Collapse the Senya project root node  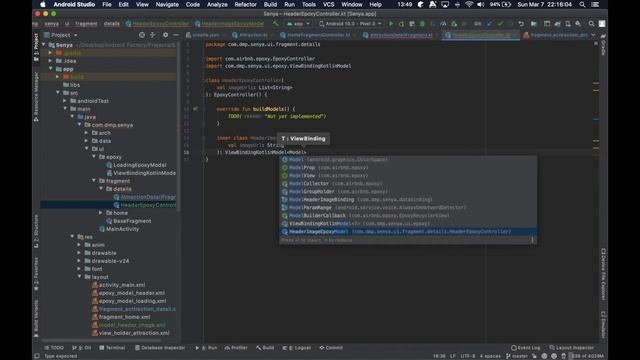[x=44, y=45]
